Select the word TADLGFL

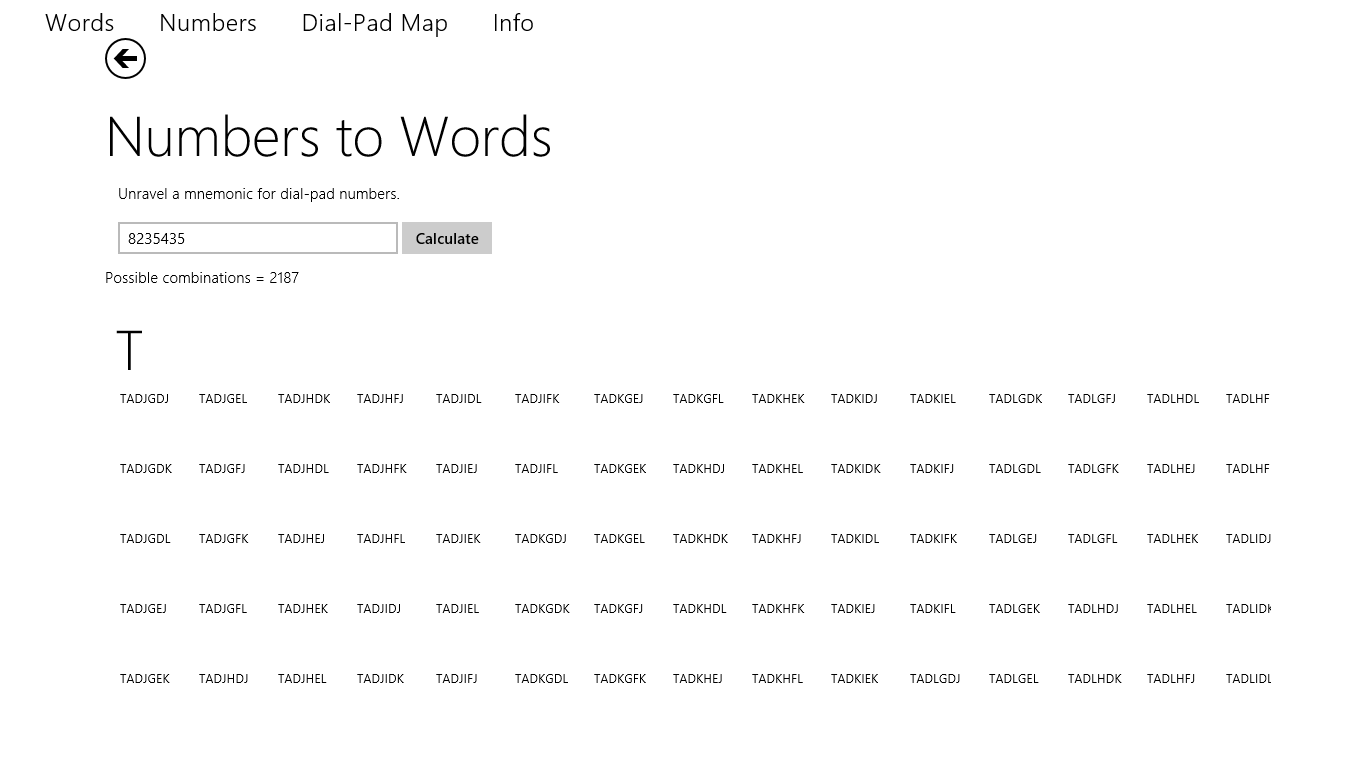pos(1092,539)
